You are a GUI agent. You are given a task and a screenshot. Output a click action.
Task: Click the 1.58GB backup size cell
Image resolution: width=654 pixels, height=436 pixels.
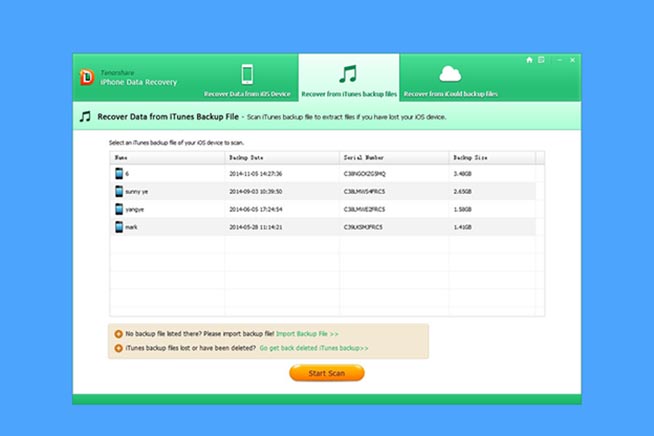pos(462,209)
